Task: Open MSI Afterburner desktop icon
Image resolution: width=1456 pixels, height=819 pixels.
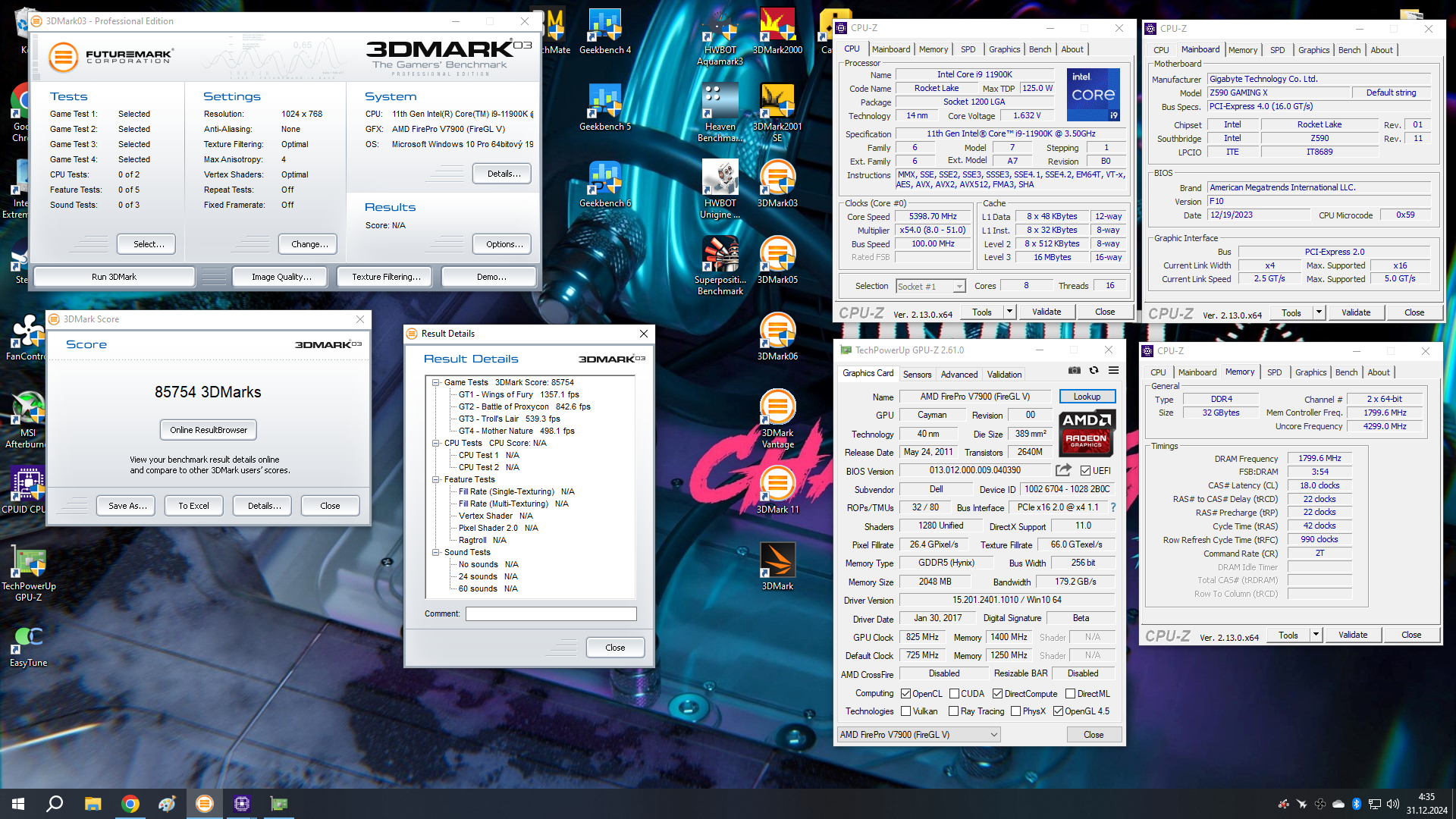Action: [x=28, y=420]
